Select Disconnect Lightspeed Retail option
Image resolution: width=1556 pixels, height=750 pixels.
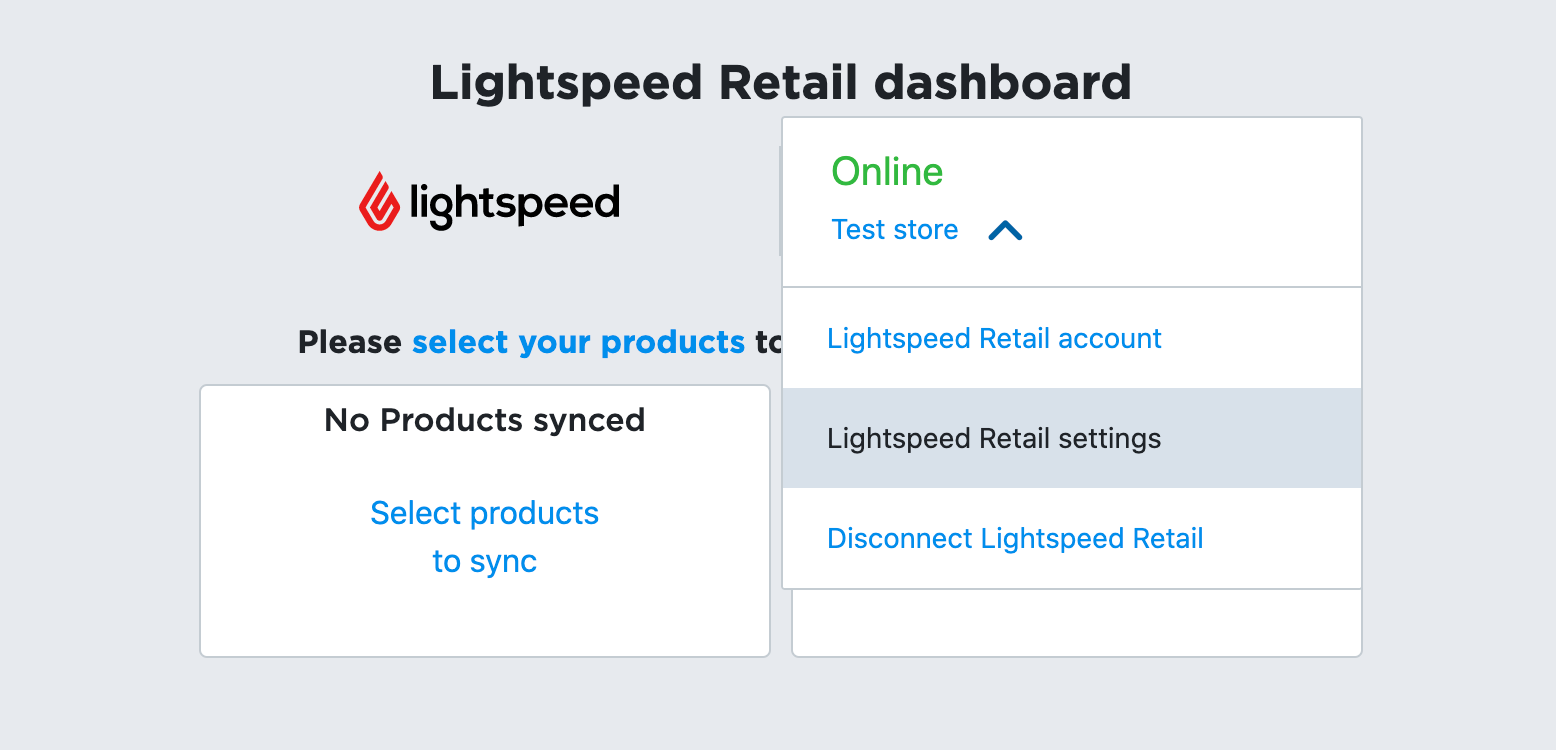(1072, 538)
